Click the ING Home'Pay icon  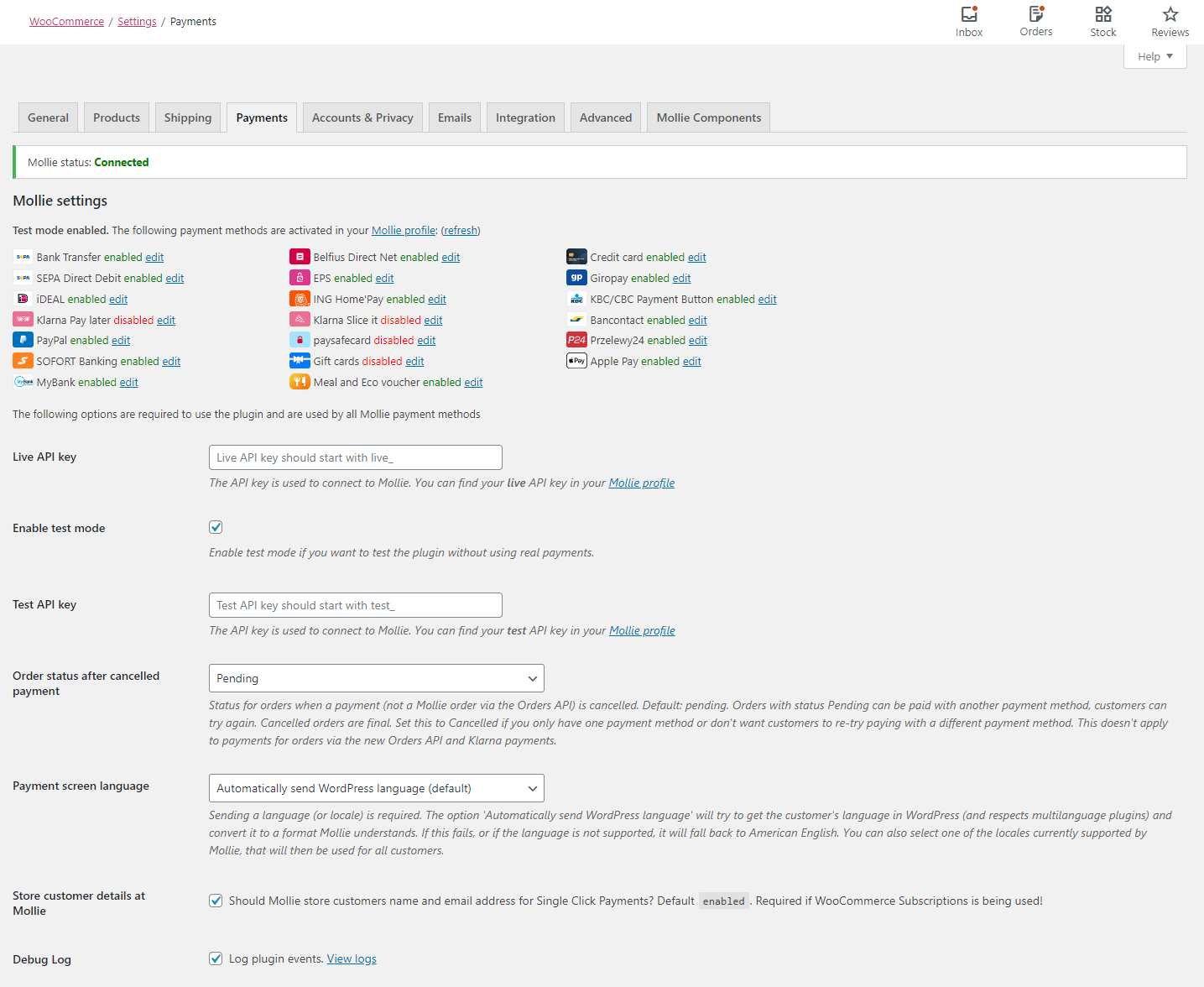300,299
